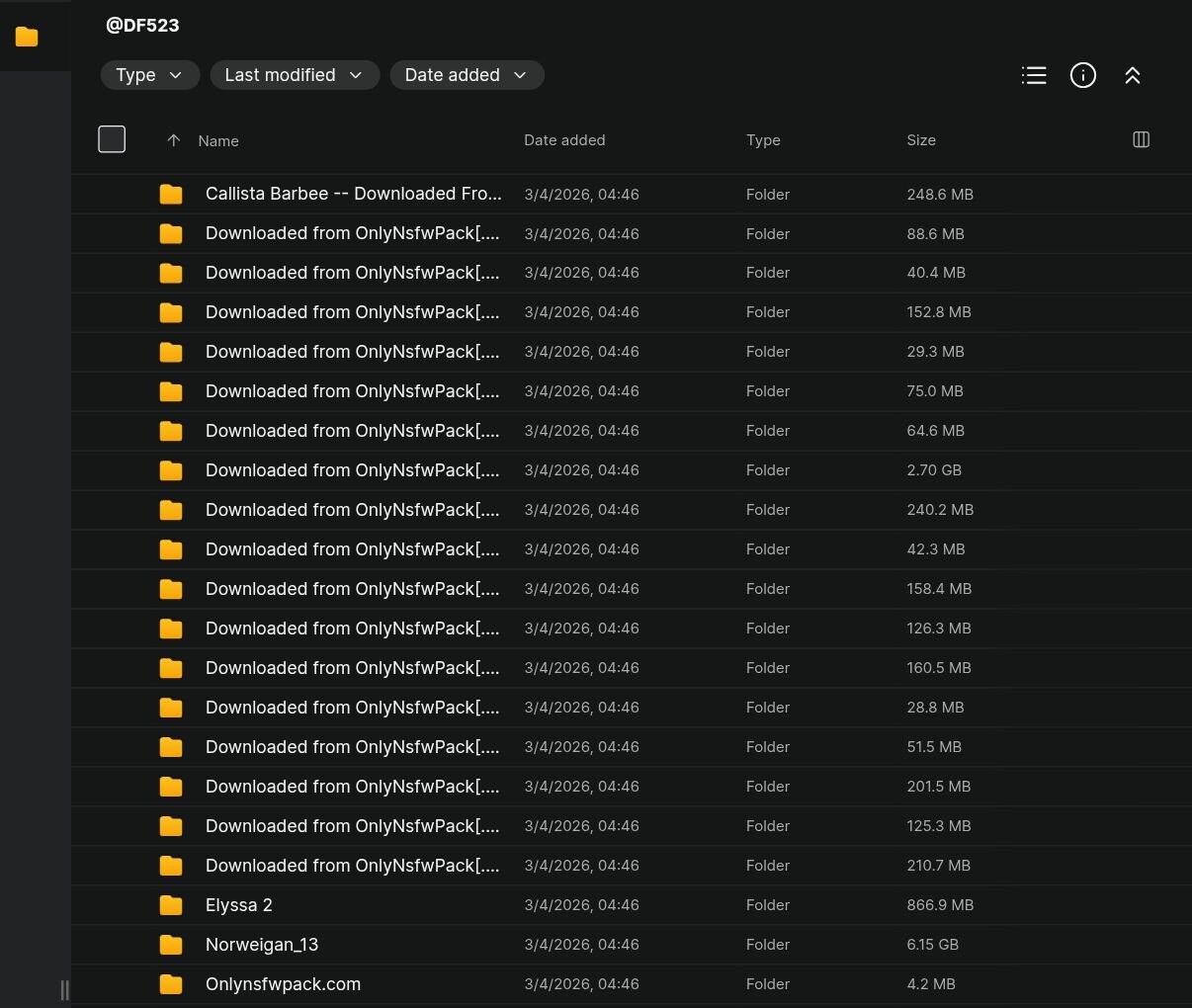Image resolution: width=1192 pixels, height=1008 pixels.
Task: Click the Date added column header
Action: point(563,140)
